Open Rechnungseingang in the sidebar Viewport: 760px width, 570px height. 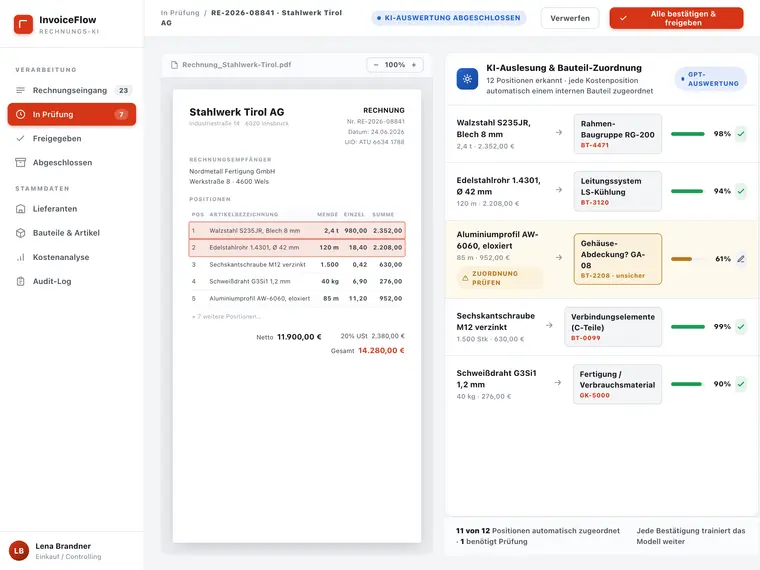click(72, 90)
